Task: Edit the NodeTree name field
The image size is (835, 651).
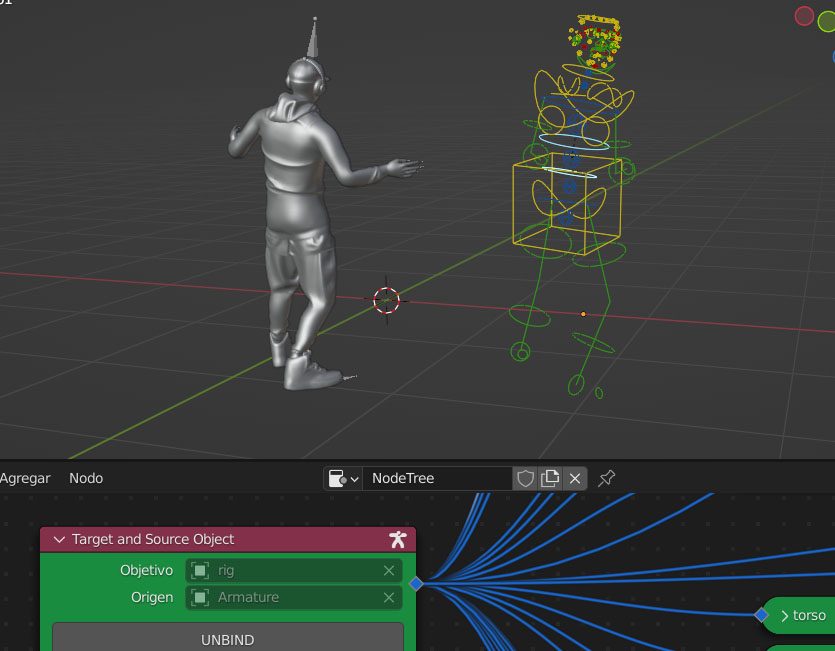Action: 437,478
